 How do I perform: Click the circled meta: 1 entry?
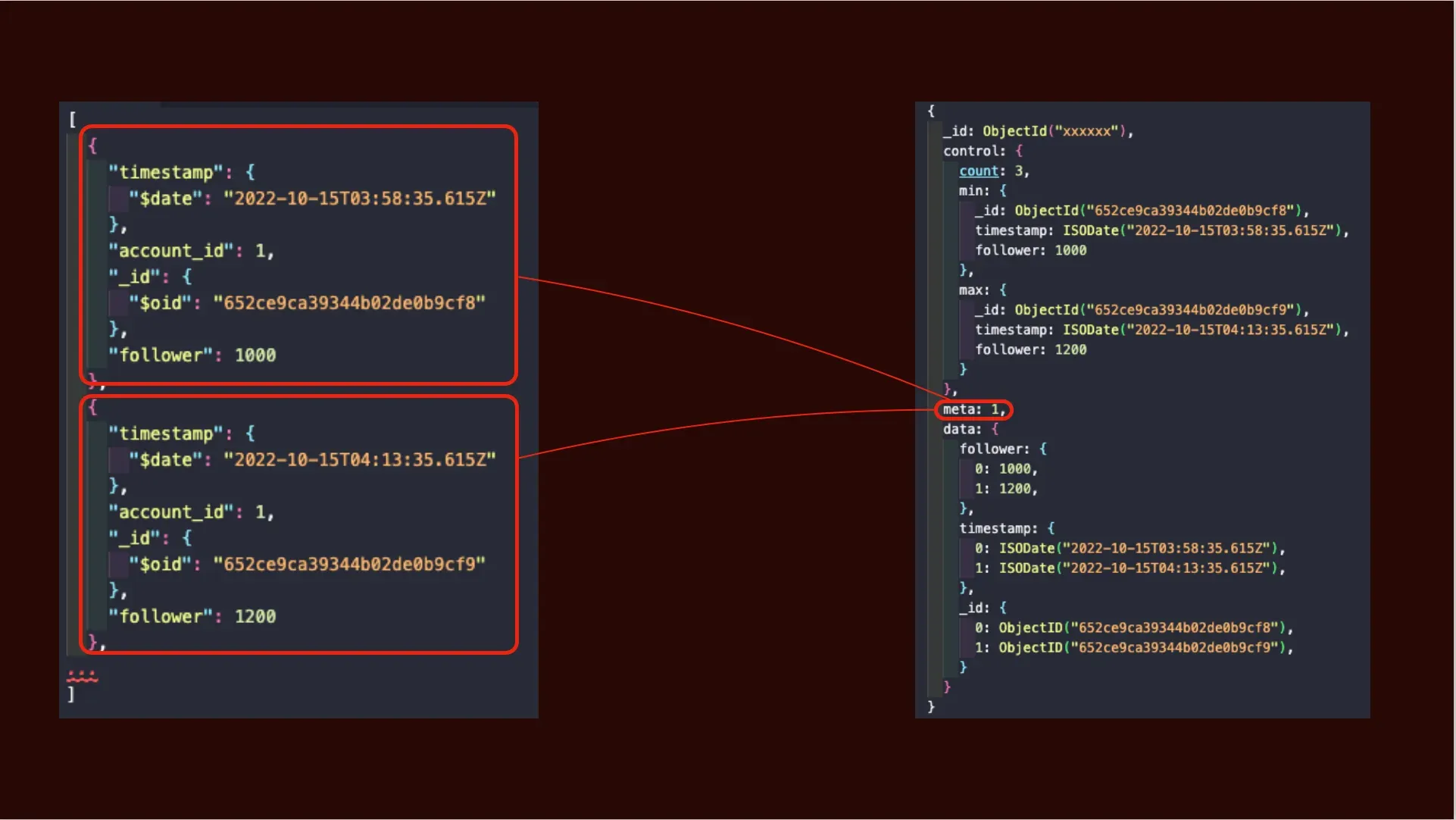(x=973, y=409)
